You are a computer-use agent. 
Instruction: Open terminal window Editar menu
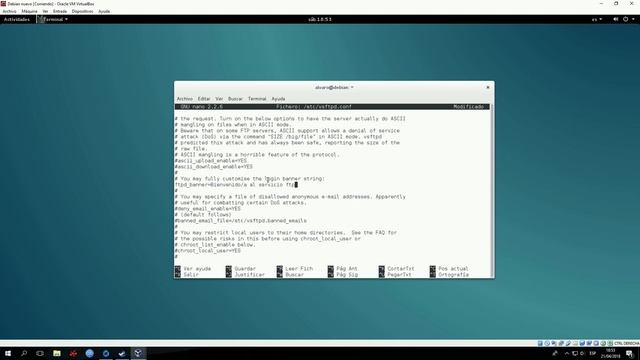point(204,99)
